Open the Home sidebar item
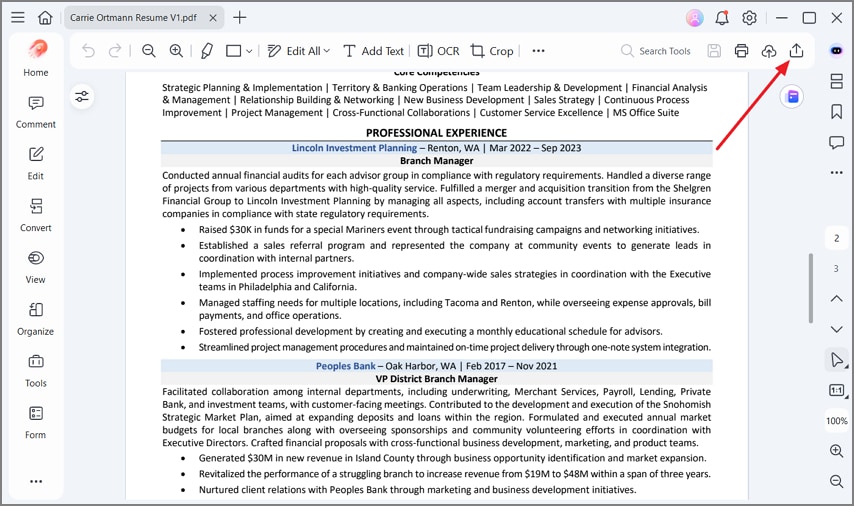Viewport: 854px width, 506px height. click(36, 58)
